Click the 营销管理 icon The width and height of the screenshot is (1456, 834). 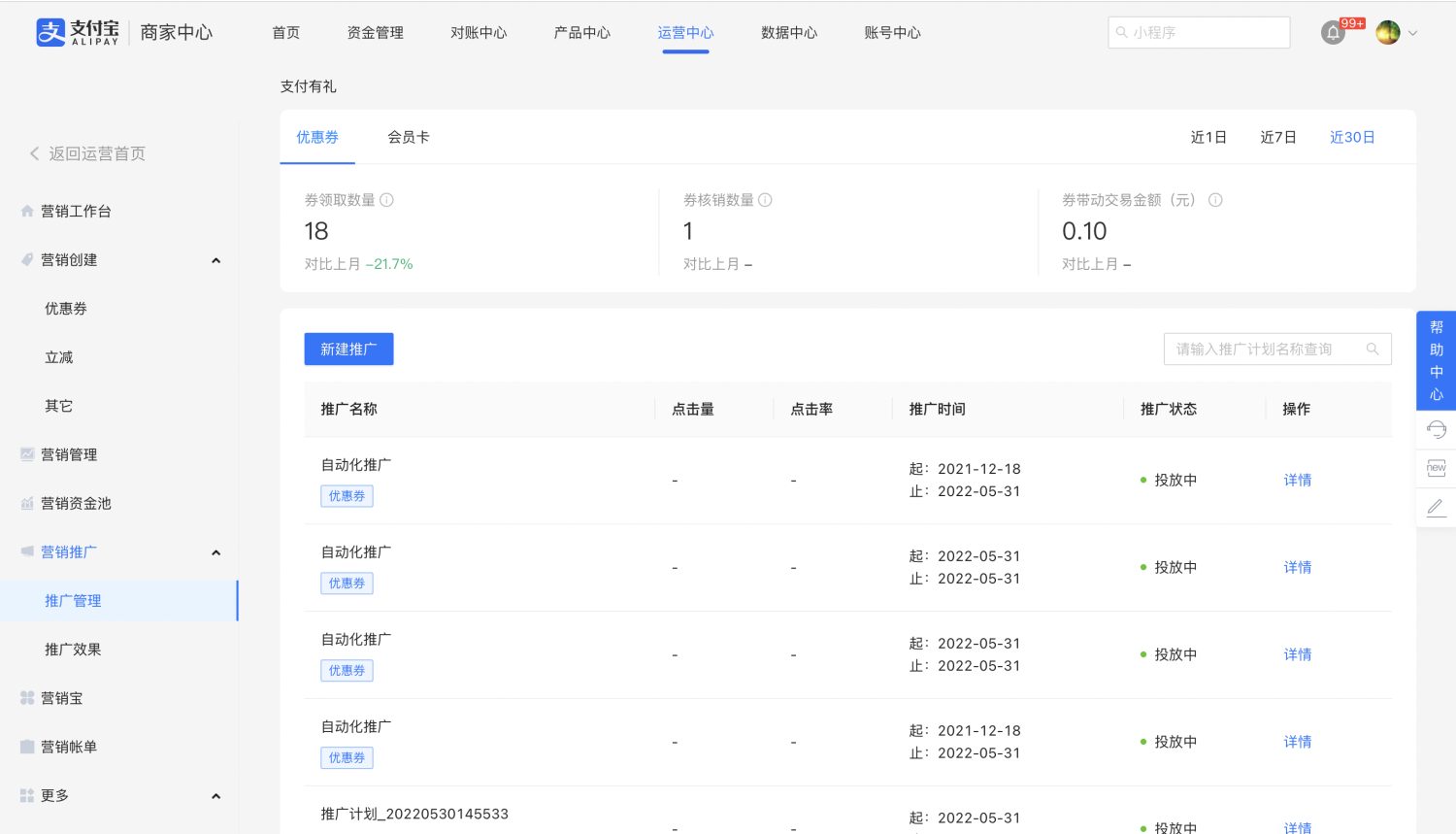(x=27, y=454)
